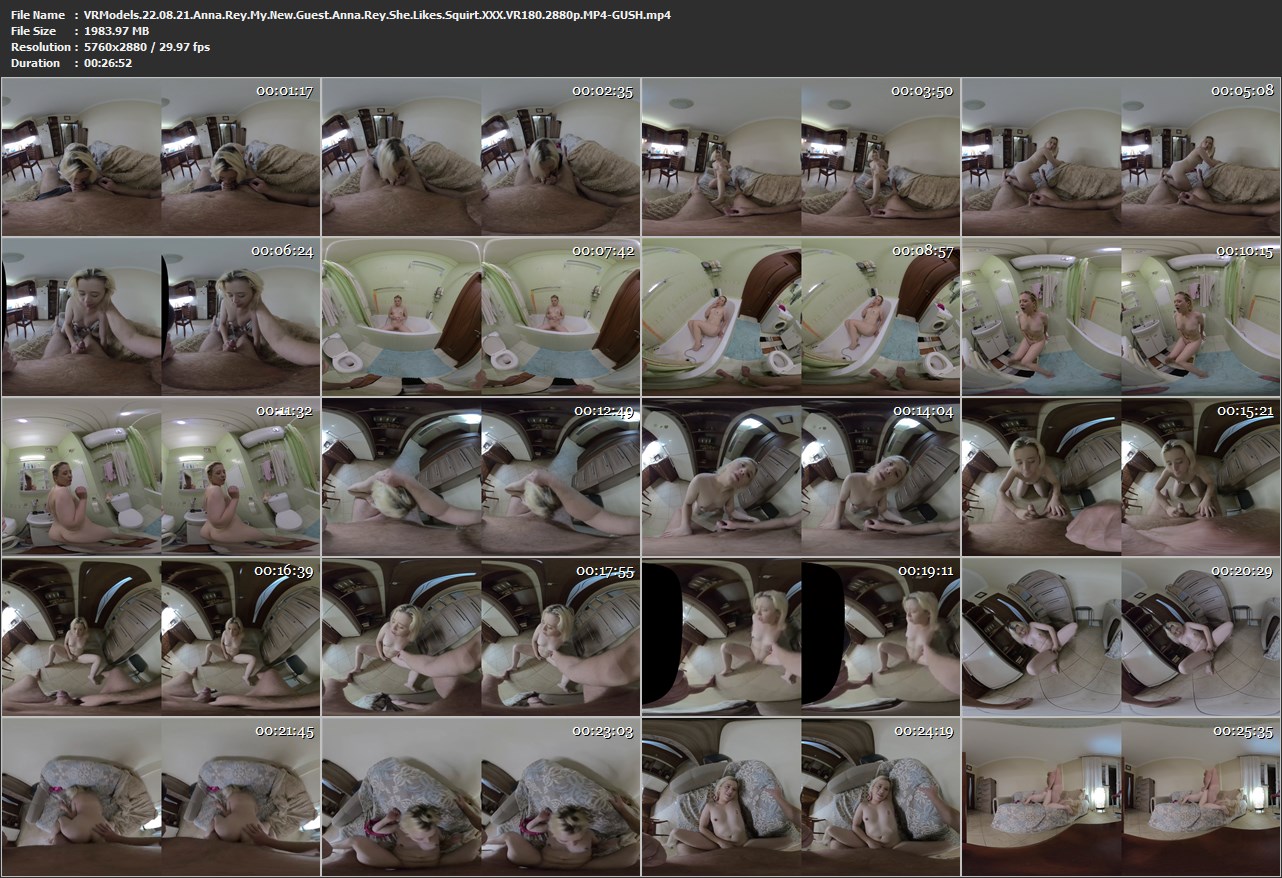Open the frame at 00:14:04
Screen dimensions: 1282x878
(x=801, y=477)
